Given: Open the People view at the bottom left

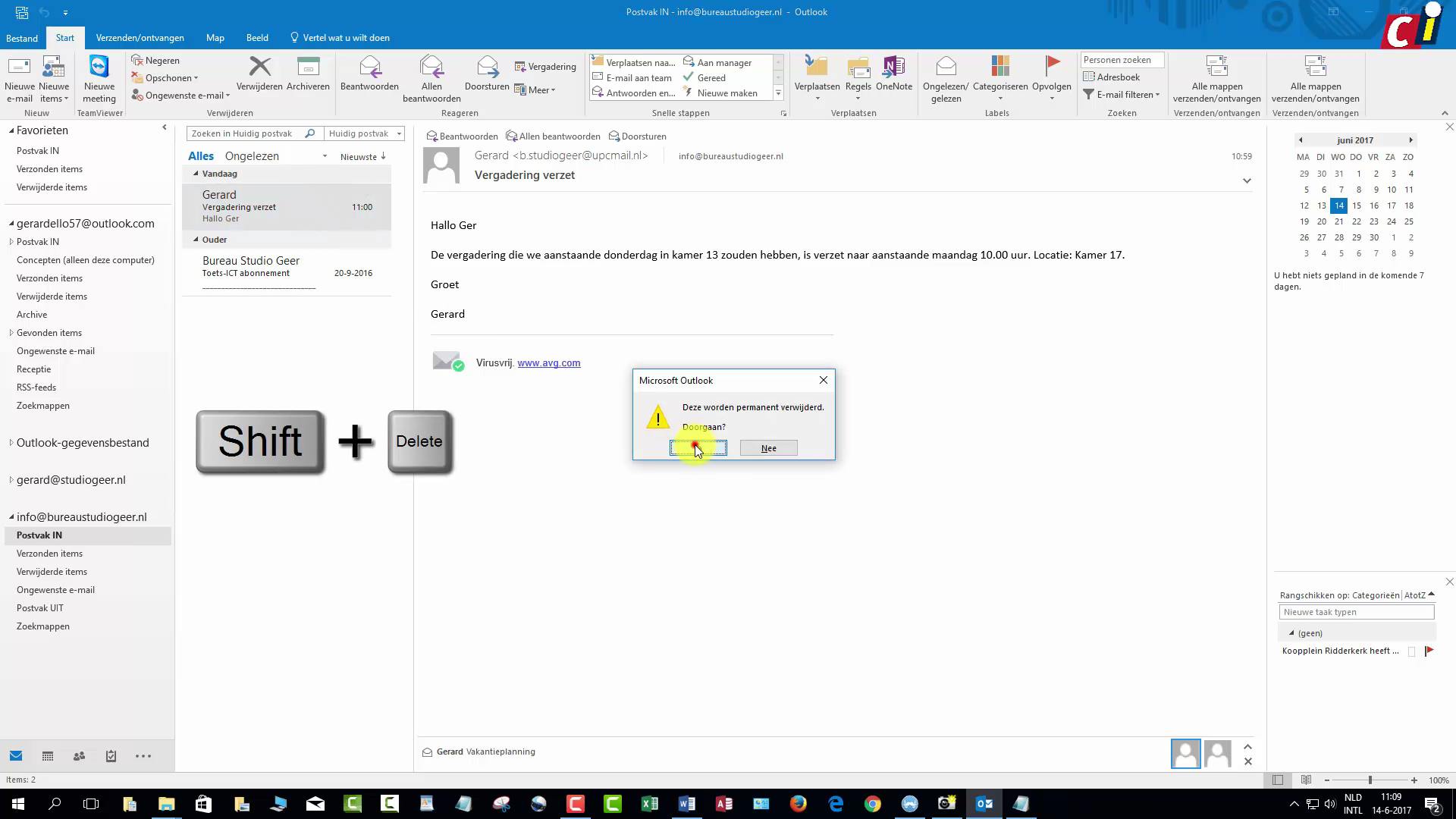Looking at the screenshot, I should (79, 756).
